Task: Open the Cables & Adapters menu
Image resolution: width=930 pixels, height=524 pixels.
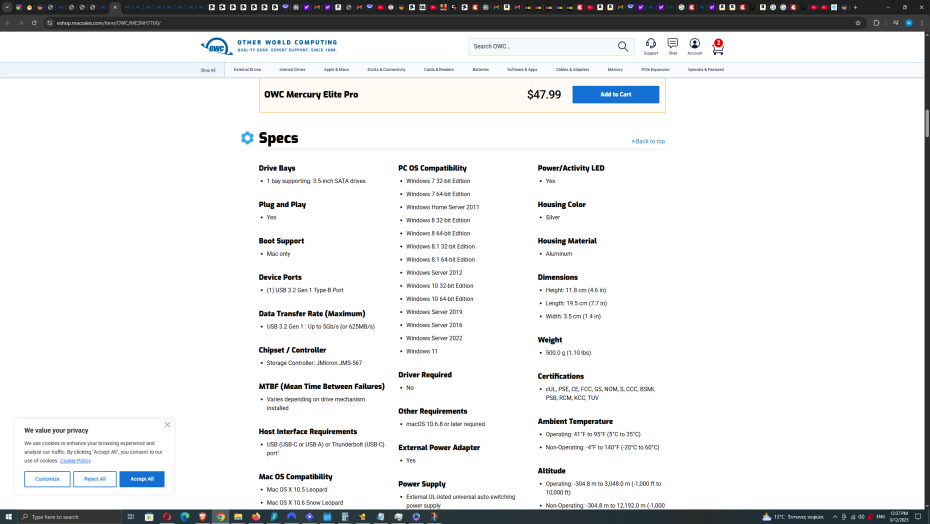Action: click(x=572, y=69)
